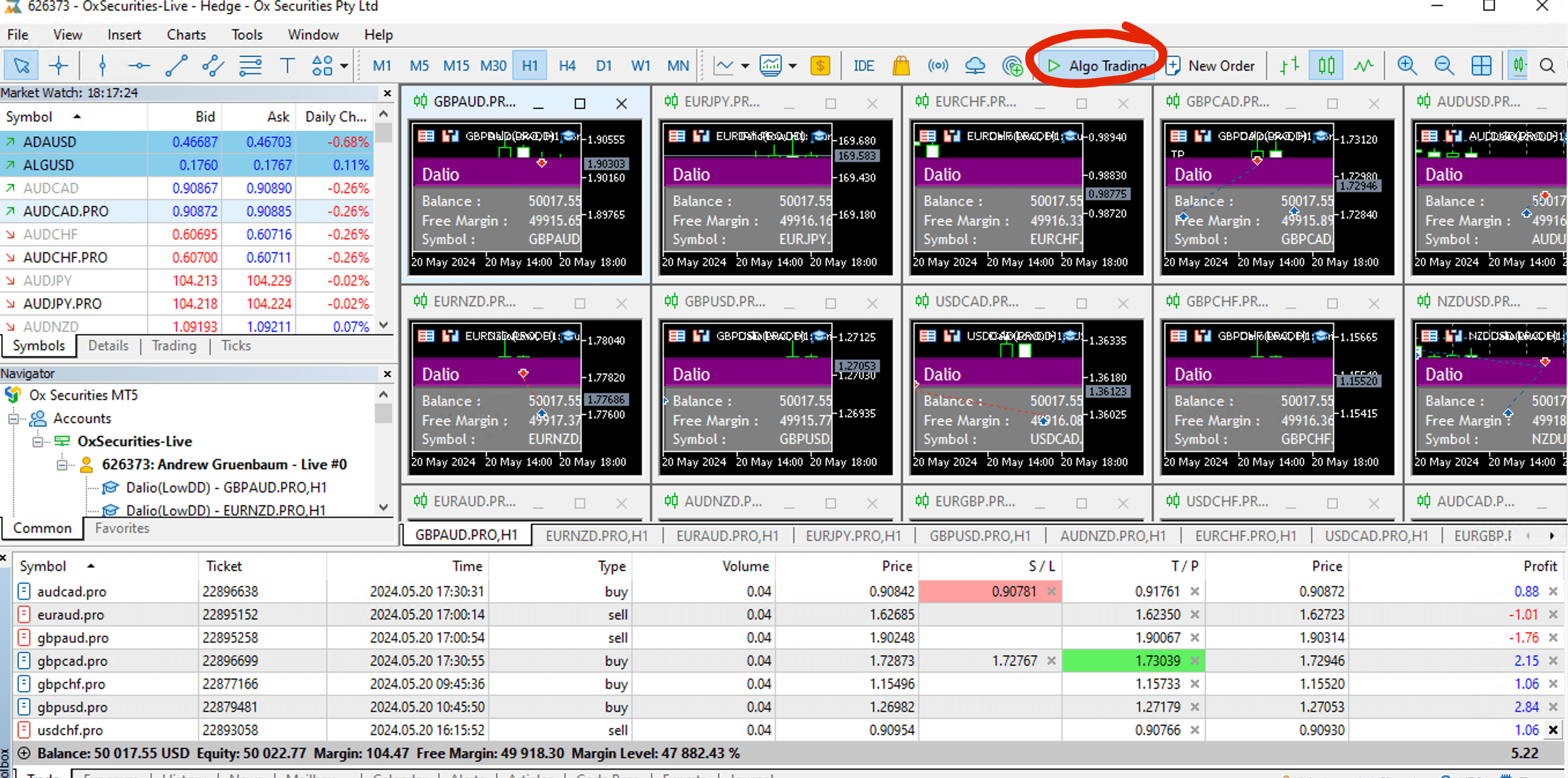Switch to the EURJPY.PRO,H1 chart tab
The image size is (1568, 778).
(853, 536)
